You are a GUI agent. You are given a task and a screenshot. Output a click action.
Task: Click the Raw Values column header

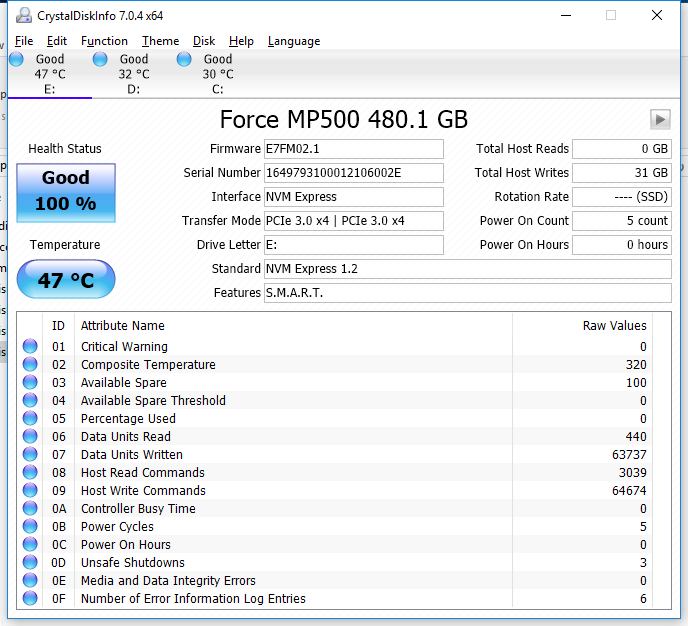point(614,325)
